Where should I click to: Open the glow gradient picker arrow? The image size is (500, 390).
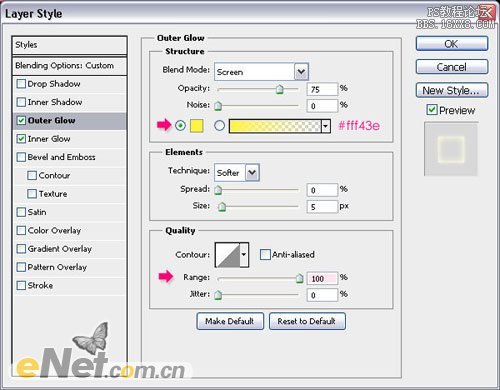(x=326, y=126)
